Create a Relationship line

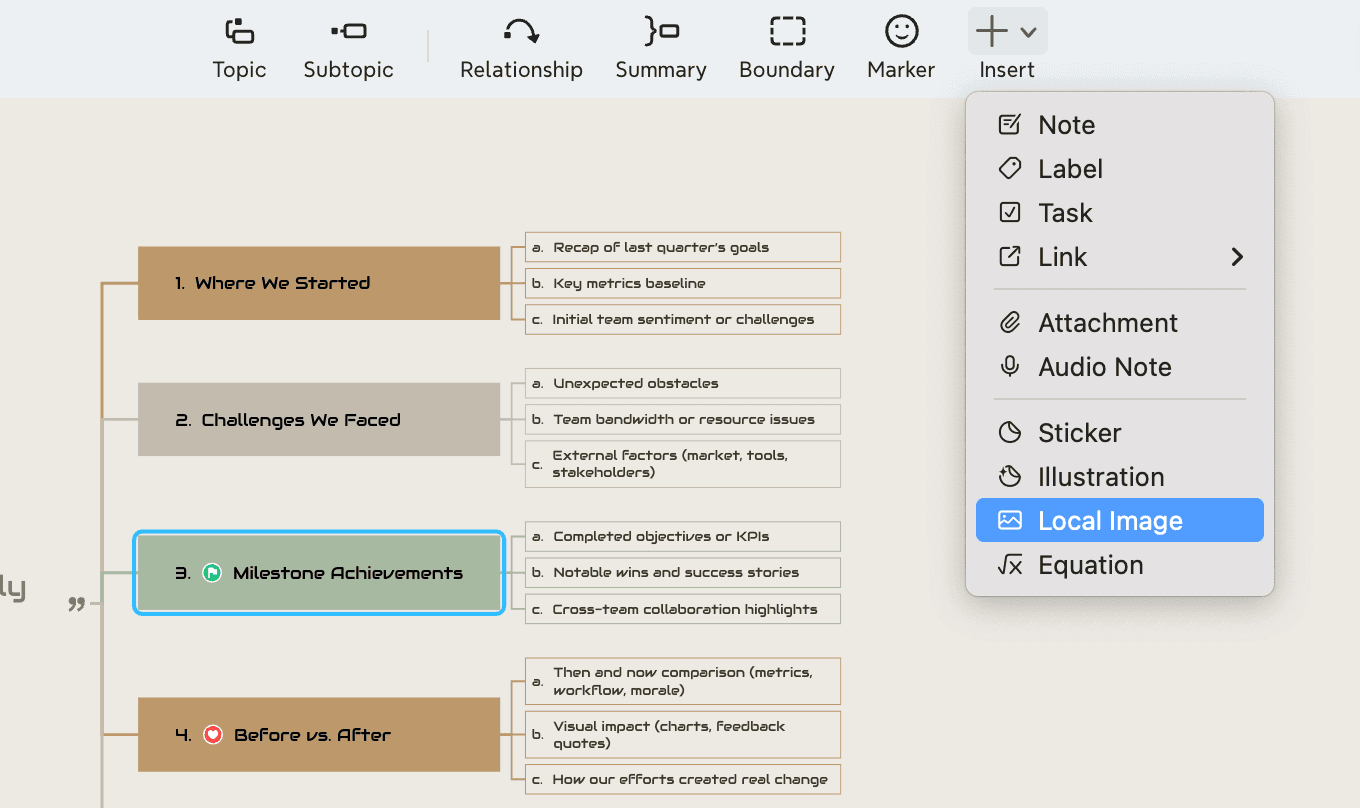pos(521,49)
